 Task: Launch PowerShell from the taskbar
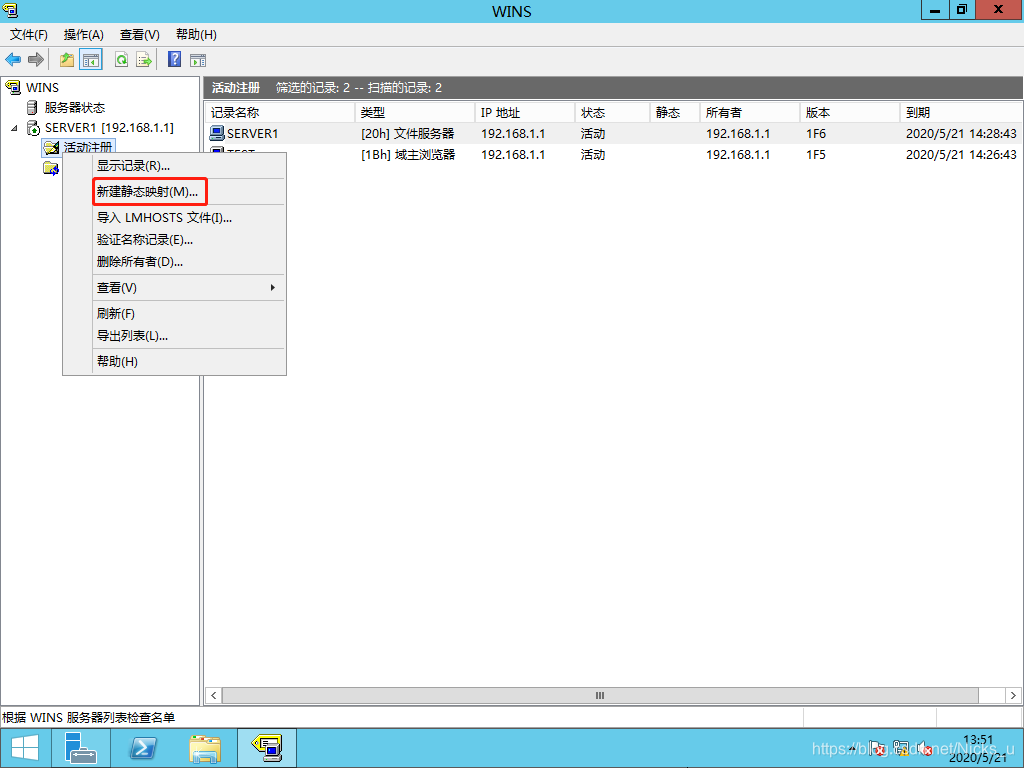(x=142, y=748)
